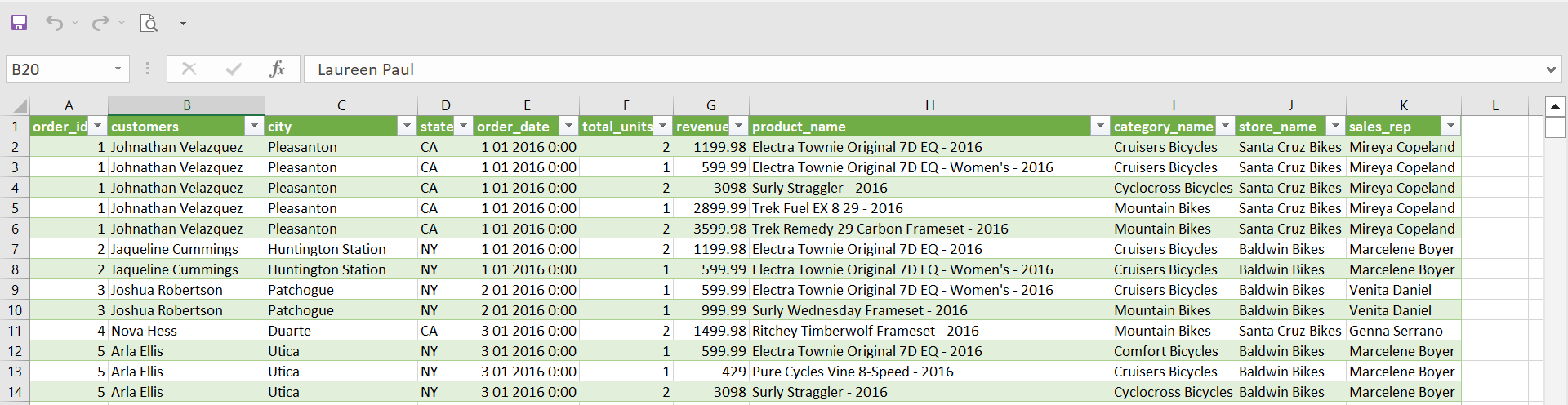Click the Redo arrow icon
The width and height of the screenshot is (1568, 405).
100,23
